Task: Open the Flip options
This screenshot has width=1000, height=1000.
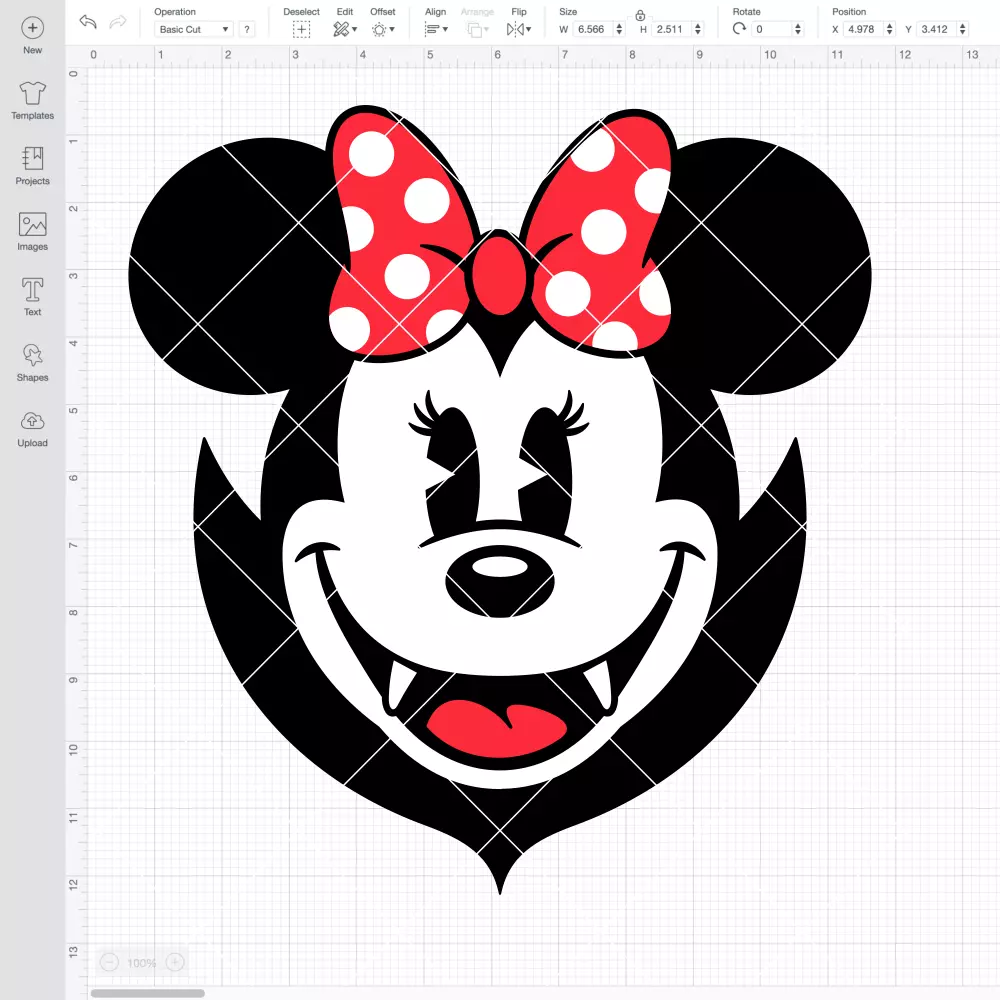Action: 518,29
